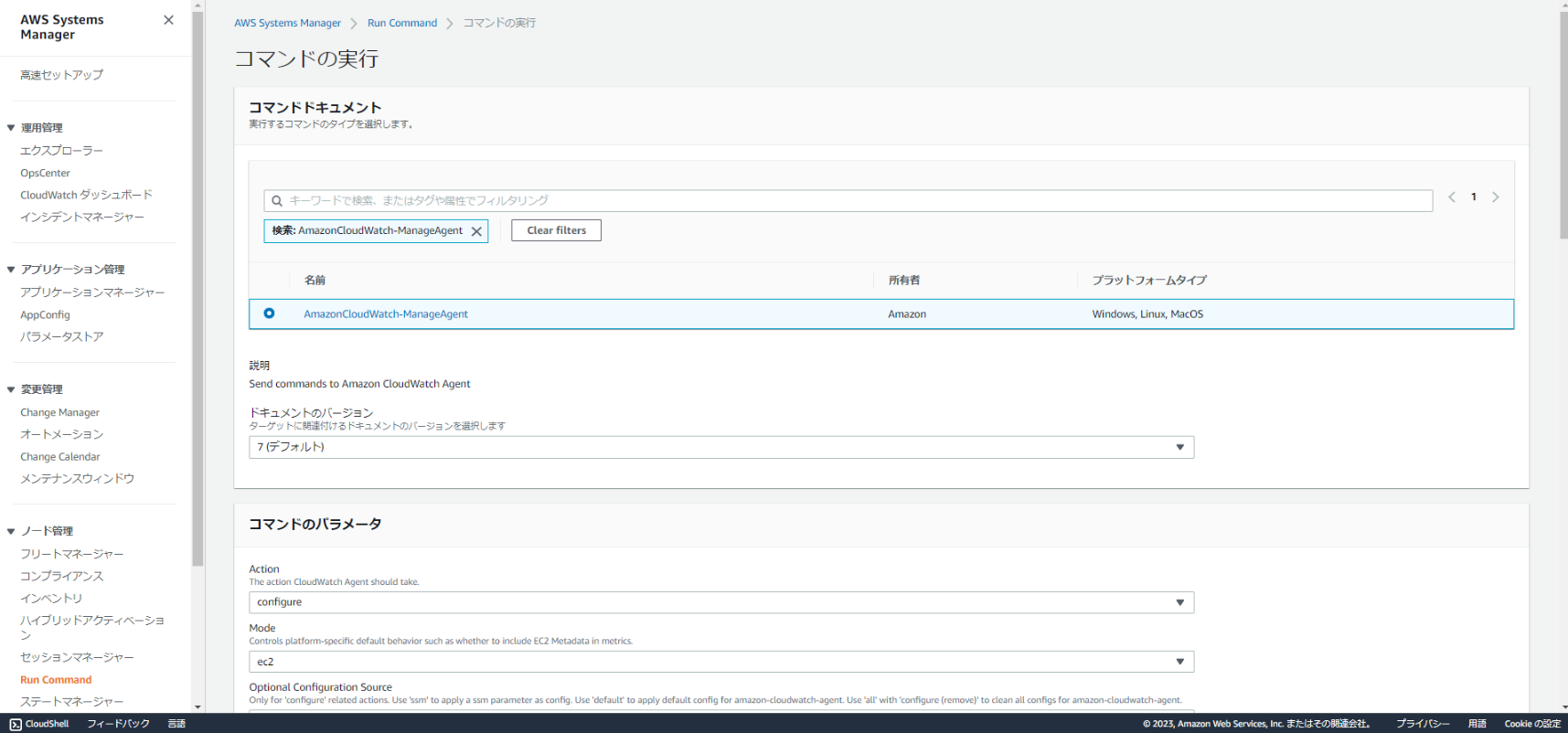Viewport: 1568px width, 733px height.
Task: Click the search magnifier icon in filter box
Action: pyautogui.click(x=277, y=201)
